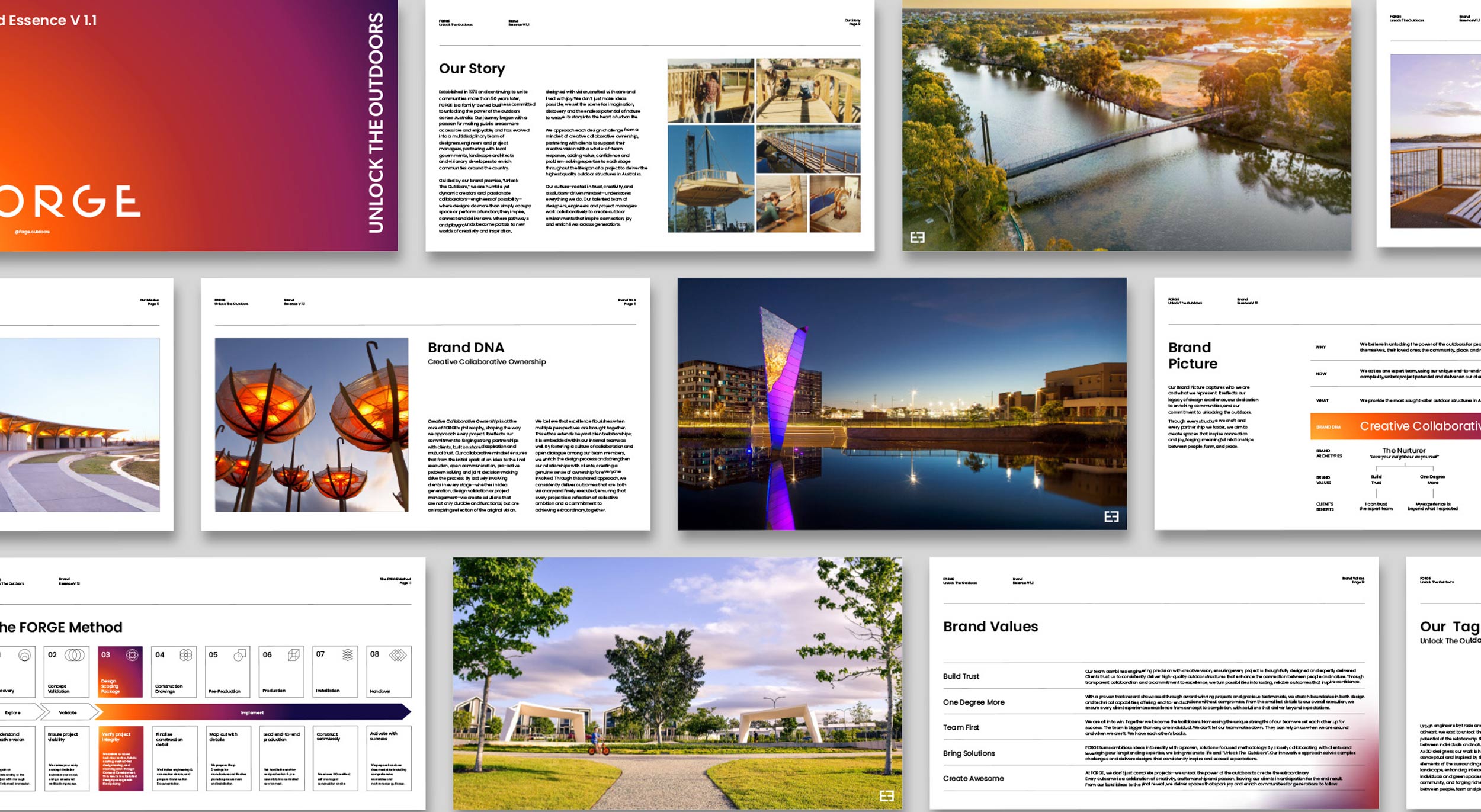This screenshot has width=1481, height=812.
Task: Click the 'Our Story' heading
Action: pyautogui.click(x=472, y=69)
